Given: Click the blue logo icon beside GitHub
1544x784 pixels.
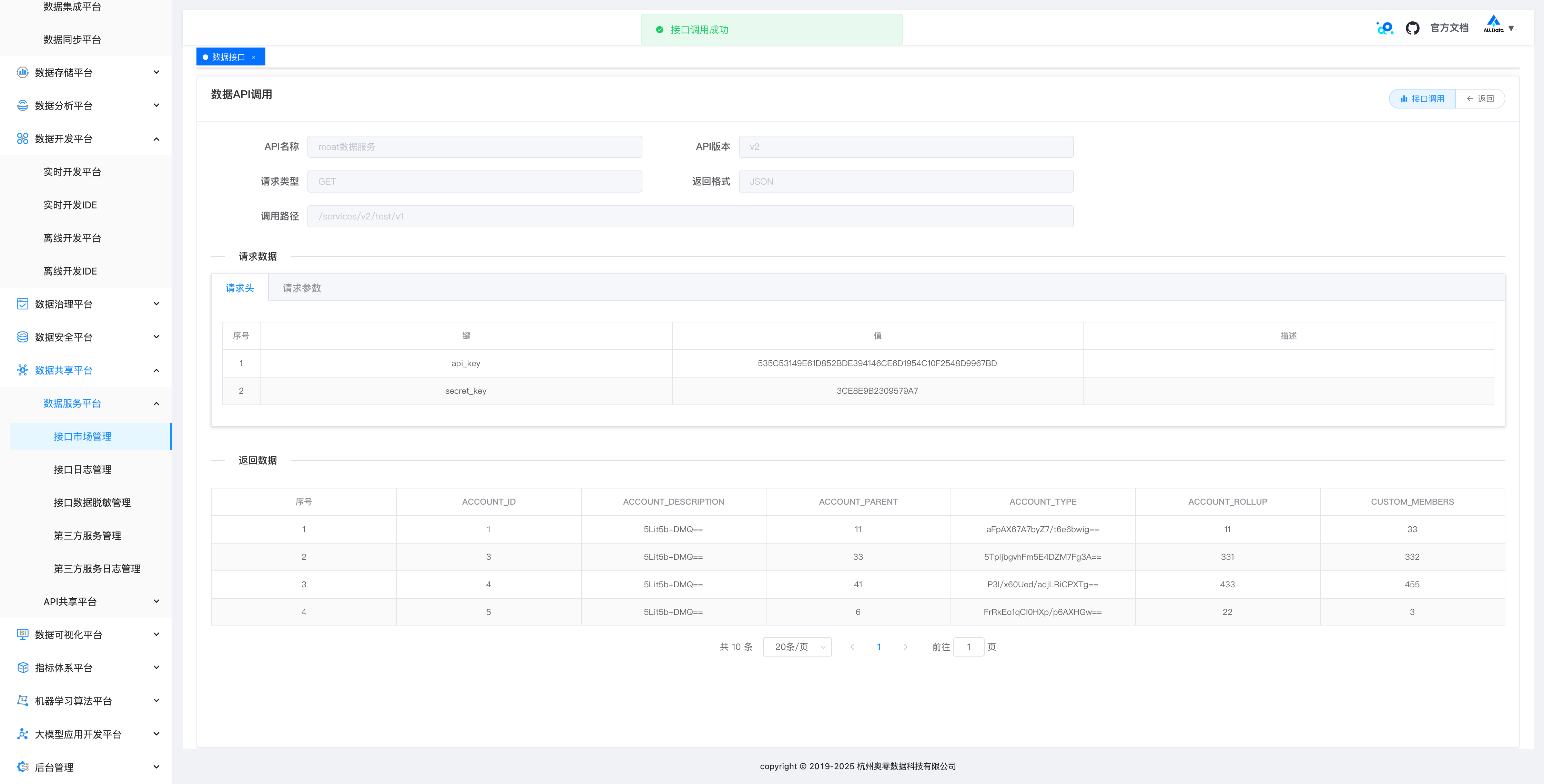Looking at the screenshot, I should pos(1384,28).
